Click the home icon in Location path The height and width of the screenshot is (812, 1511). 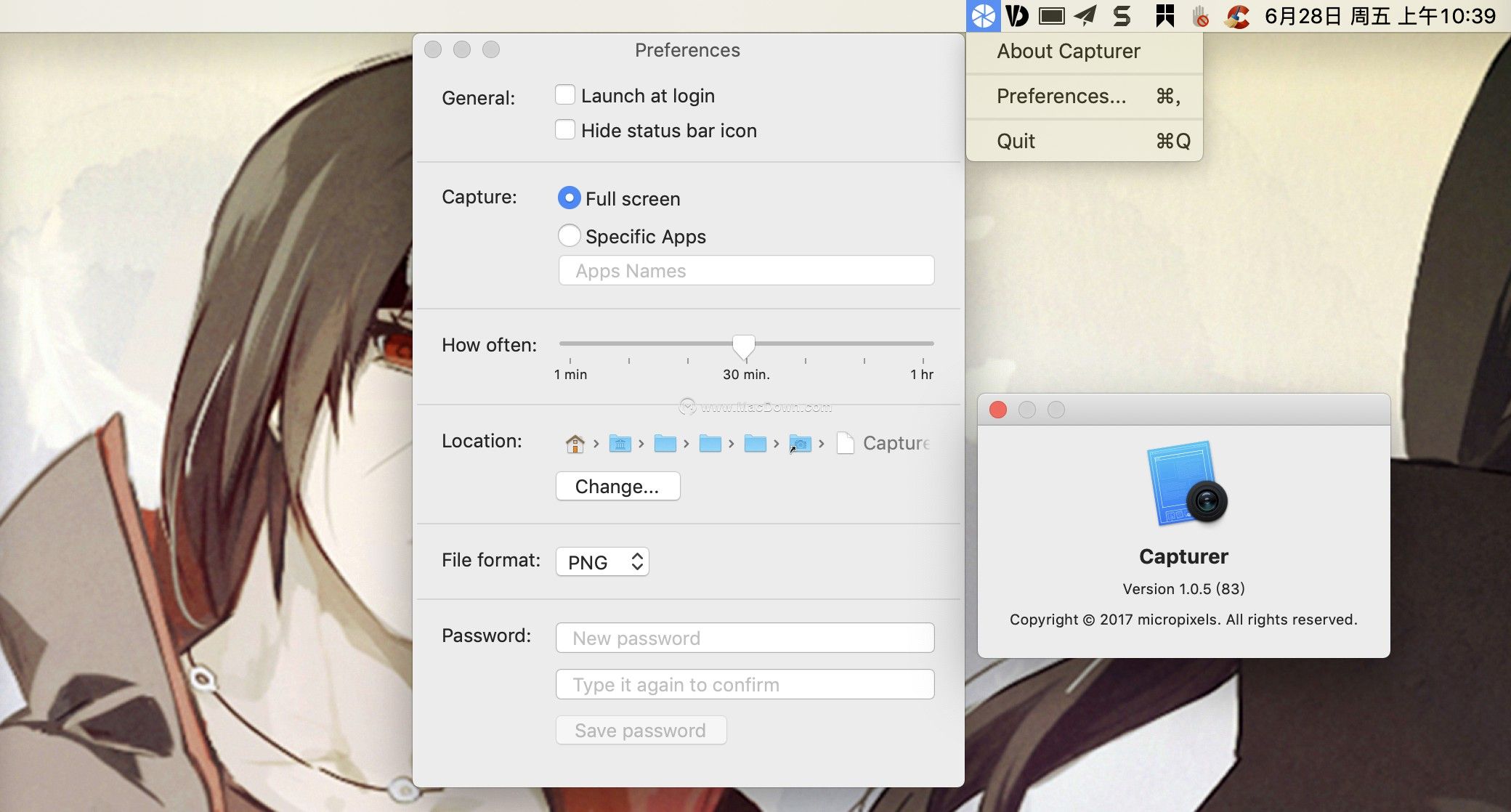click(575, 443)
